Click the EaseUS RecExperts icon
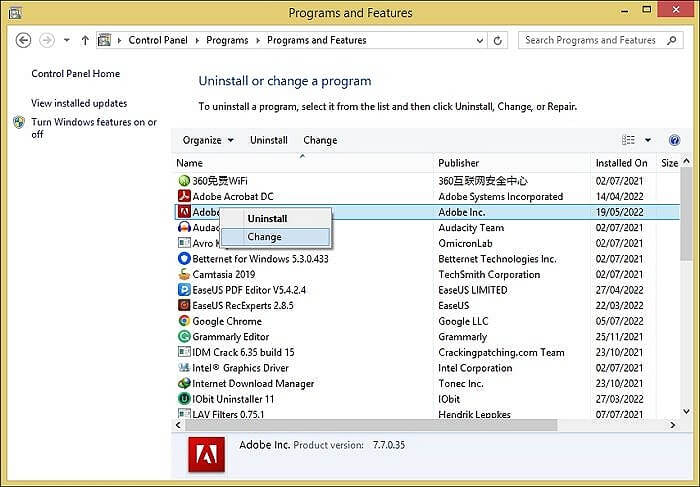 coord(184,305)
